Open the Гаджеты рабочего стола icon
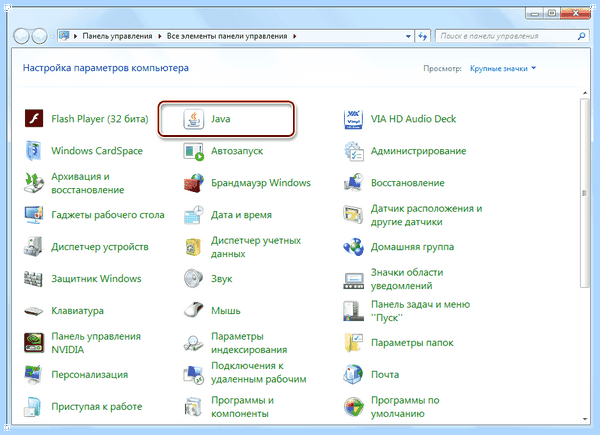Screen dimensions: 600x435 (x=34, y=215)
